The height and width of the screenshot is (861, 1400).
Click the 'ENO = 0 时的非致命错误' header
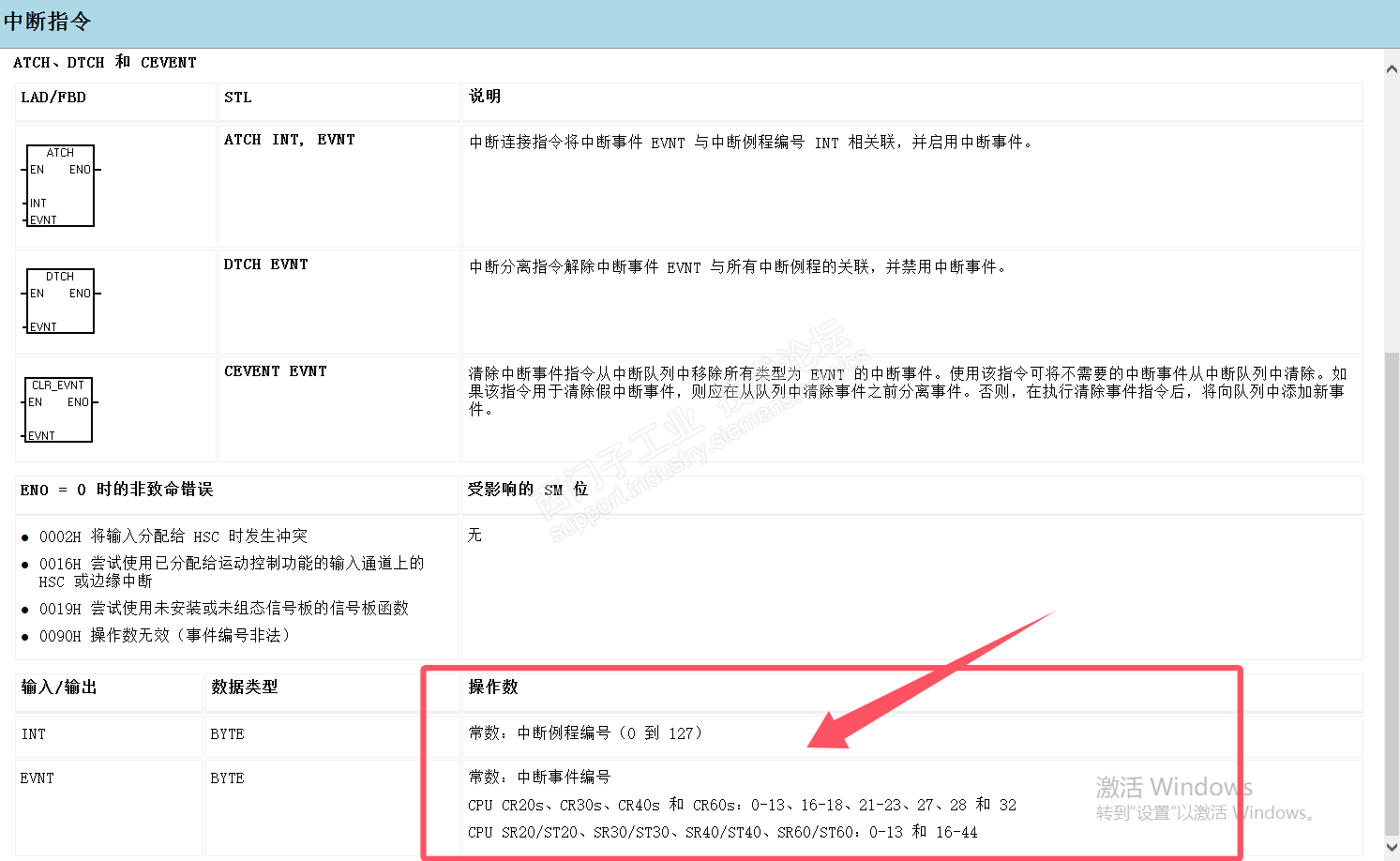[117, 490]
